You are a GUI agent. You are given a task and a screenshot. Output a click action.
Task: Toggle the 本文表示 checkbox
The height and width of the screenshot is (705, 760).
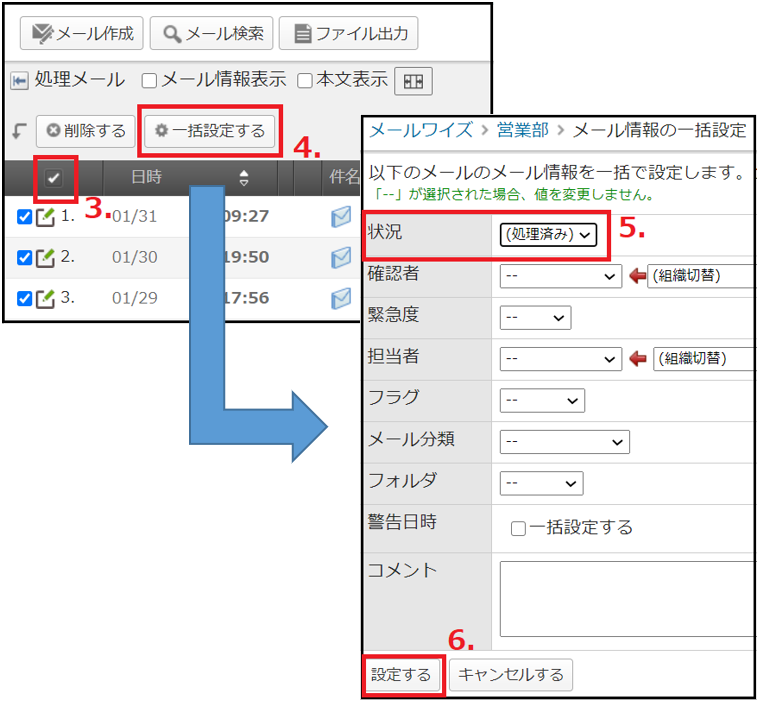coord(306,80)
